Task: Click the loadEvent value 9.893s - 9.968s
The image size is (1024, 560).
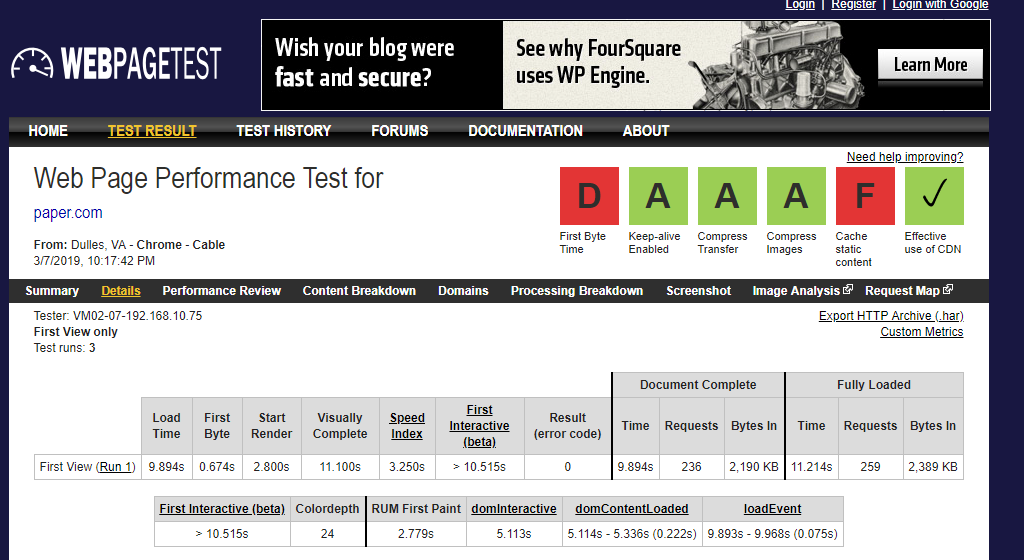Action: point(772,534)
